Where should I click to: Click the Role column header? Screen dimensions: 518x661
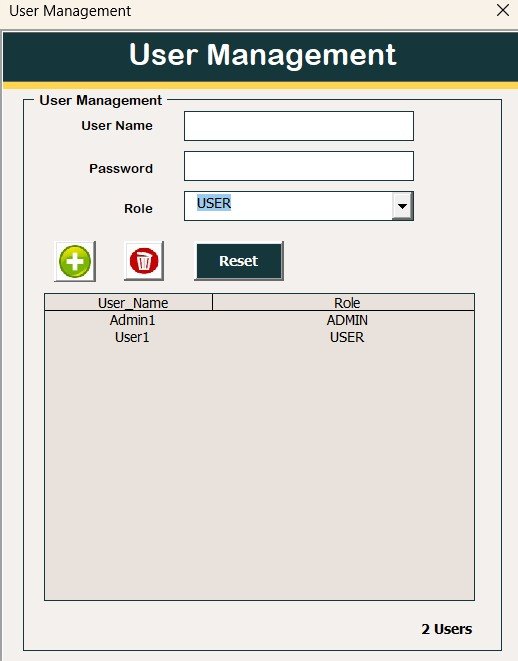click(344, 303)
